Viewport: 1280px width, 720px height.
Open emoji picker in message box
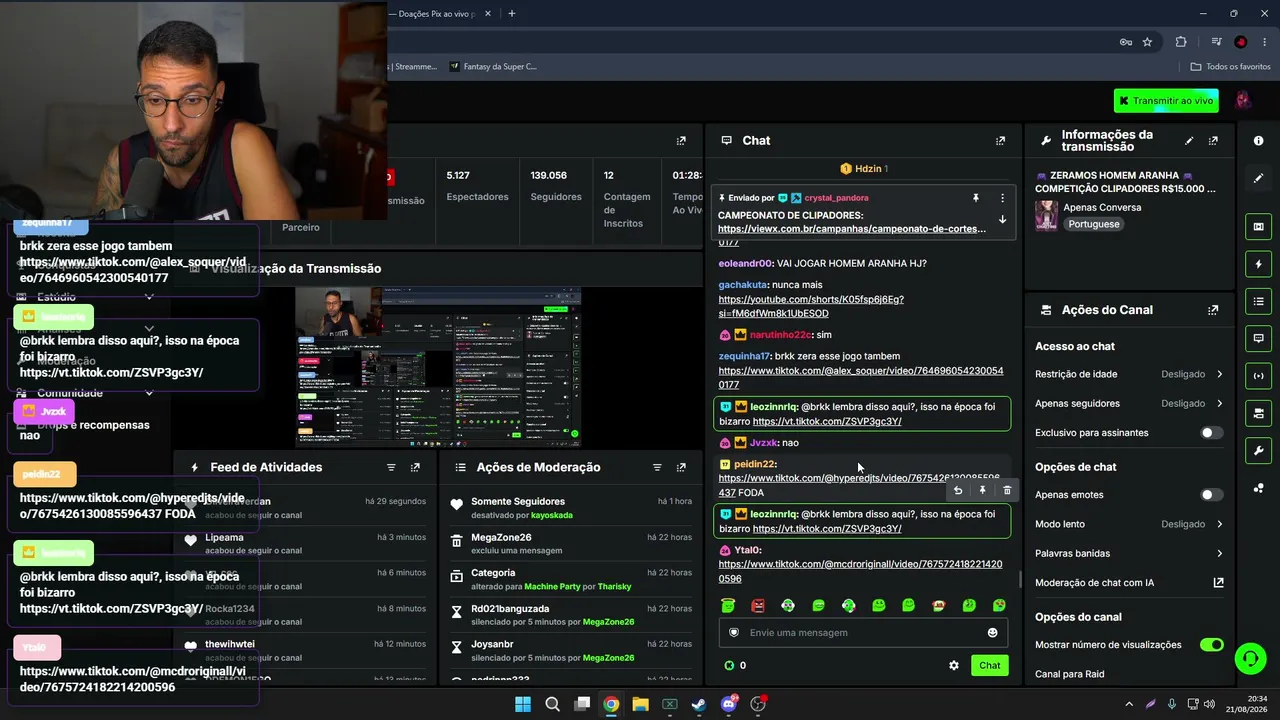tap(992, 632)
